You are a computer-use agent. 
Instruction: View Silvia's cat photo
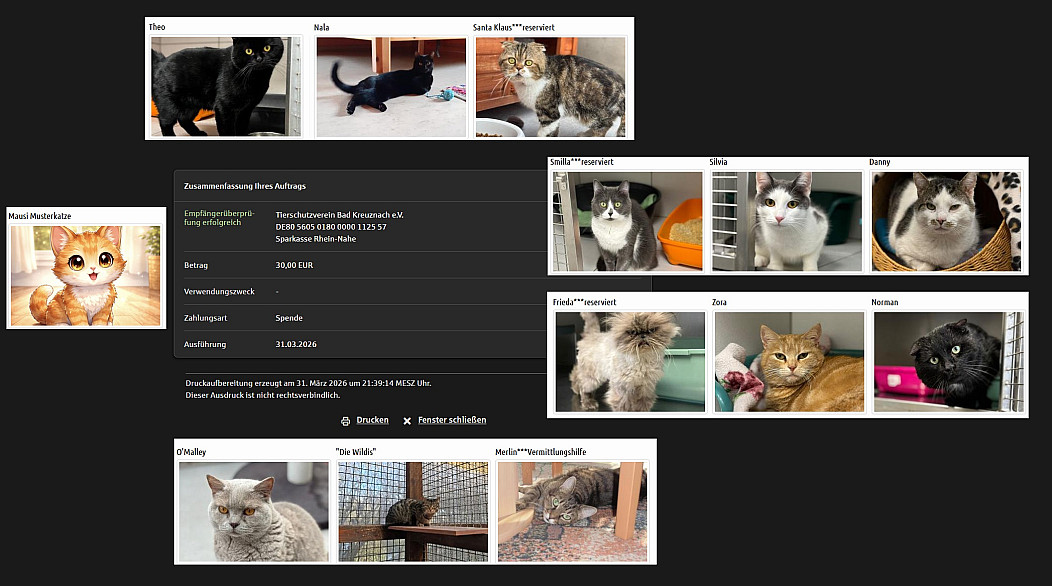[x=787, y=221]
